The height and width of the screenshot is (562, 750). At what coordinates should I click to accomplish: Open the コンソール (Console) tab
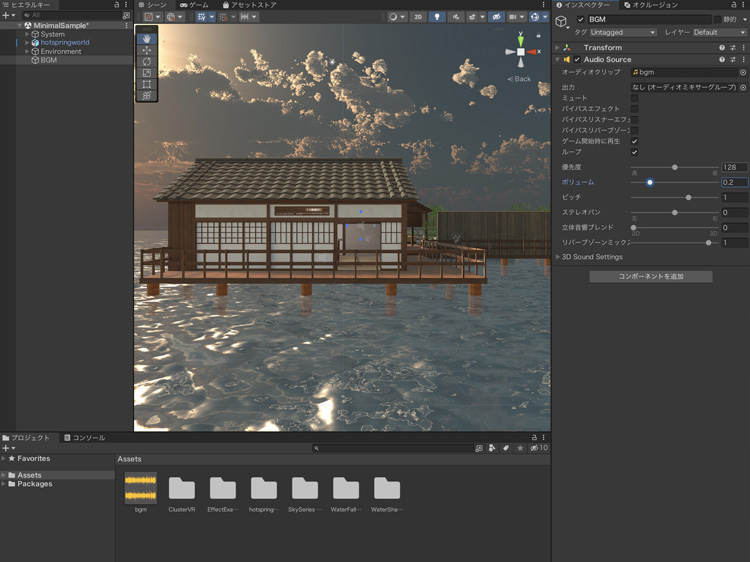[x=84, y=438]
